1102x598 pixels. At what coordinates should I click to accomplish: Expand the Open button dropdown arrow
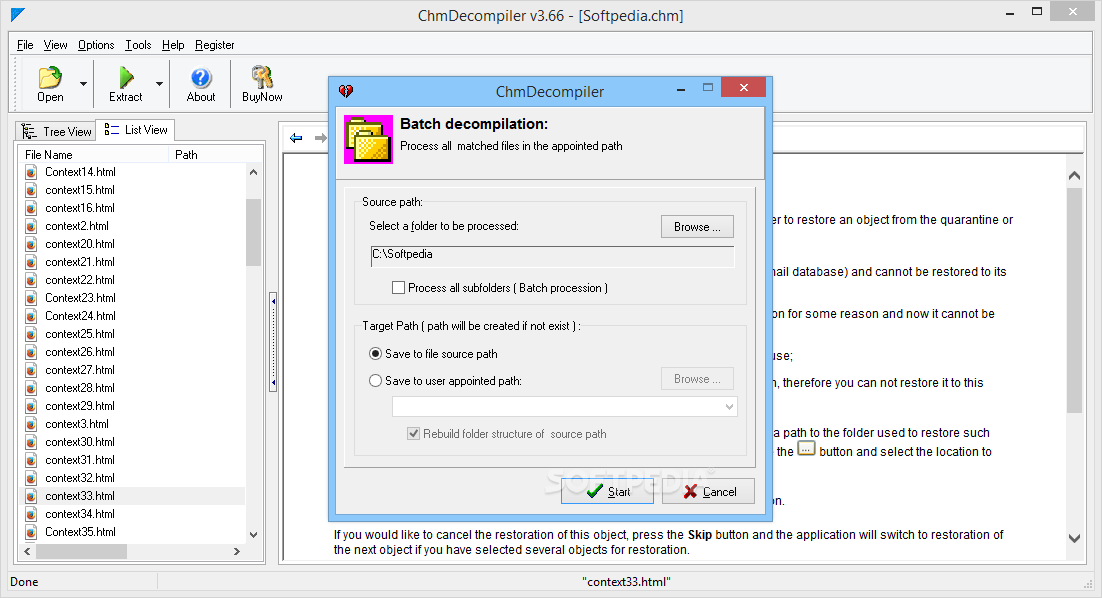click(x=84, y=84)
